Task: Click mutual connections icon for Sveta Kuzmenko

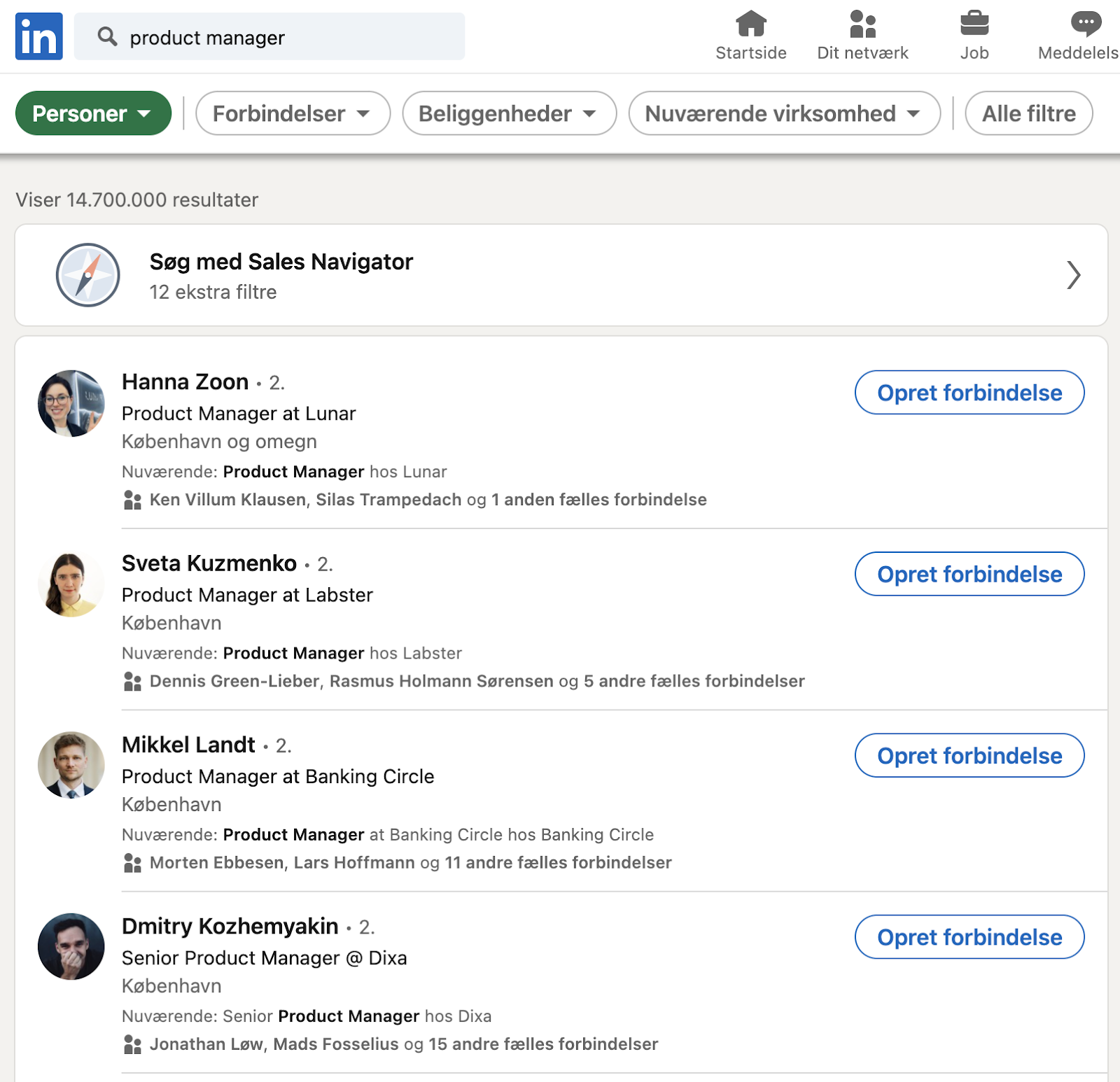Action: tap(132, 681)
